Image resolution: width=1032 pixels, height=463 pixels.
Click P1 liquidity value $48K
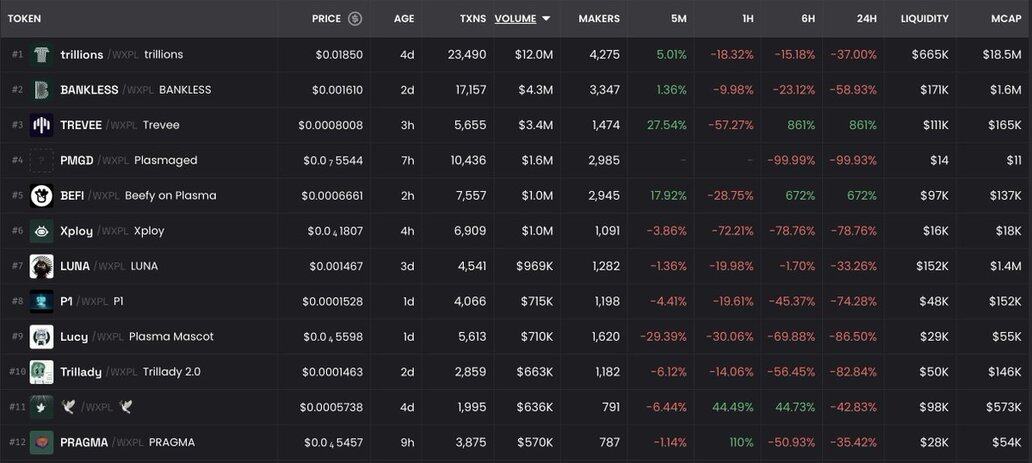click(x=934, y=301)
